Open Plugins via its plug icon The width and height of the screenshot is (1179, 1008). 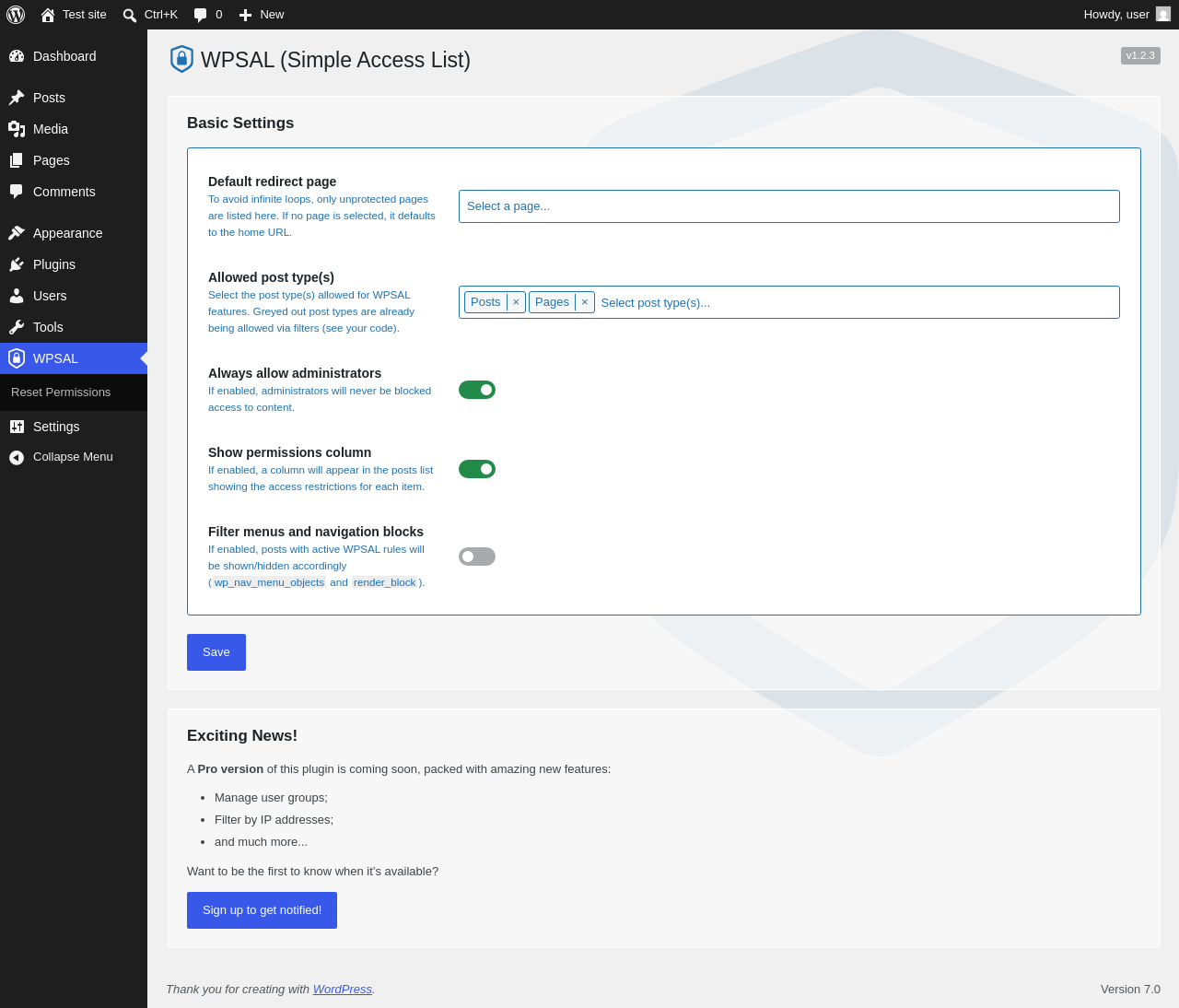[17, 264]
